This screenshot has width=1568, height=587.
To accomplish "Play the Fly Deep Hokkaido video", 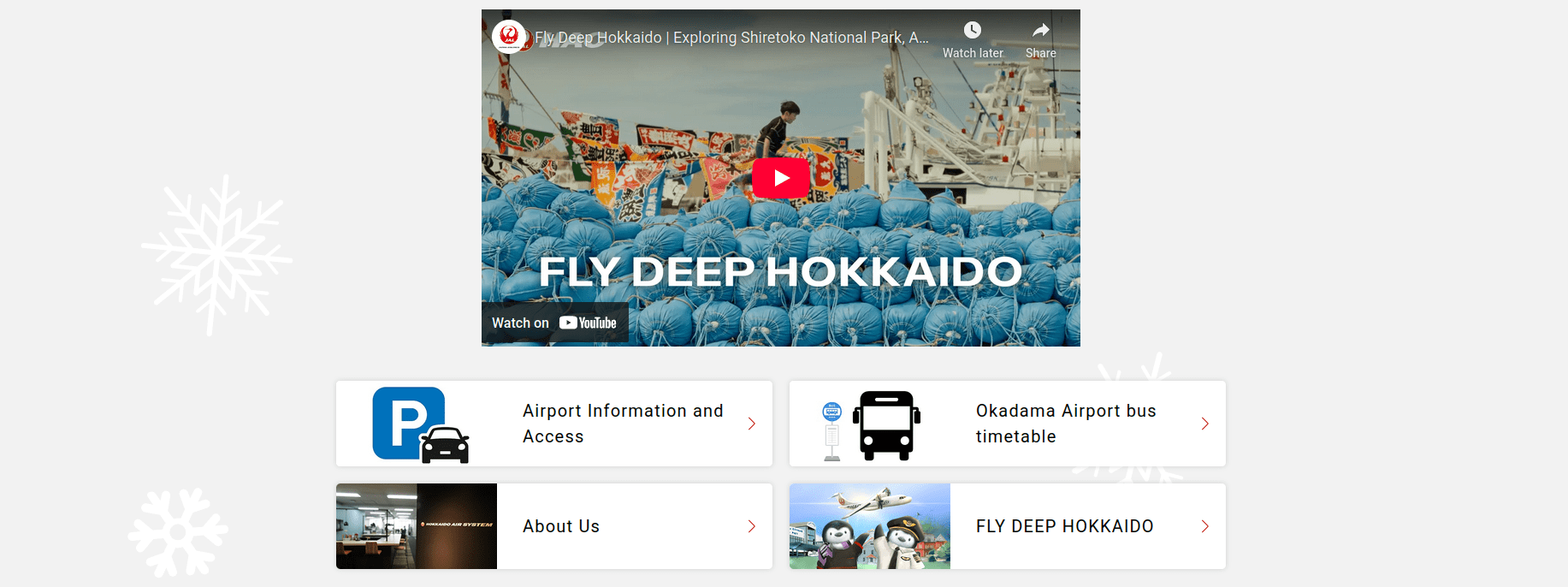I will click(x=780, y=178).
